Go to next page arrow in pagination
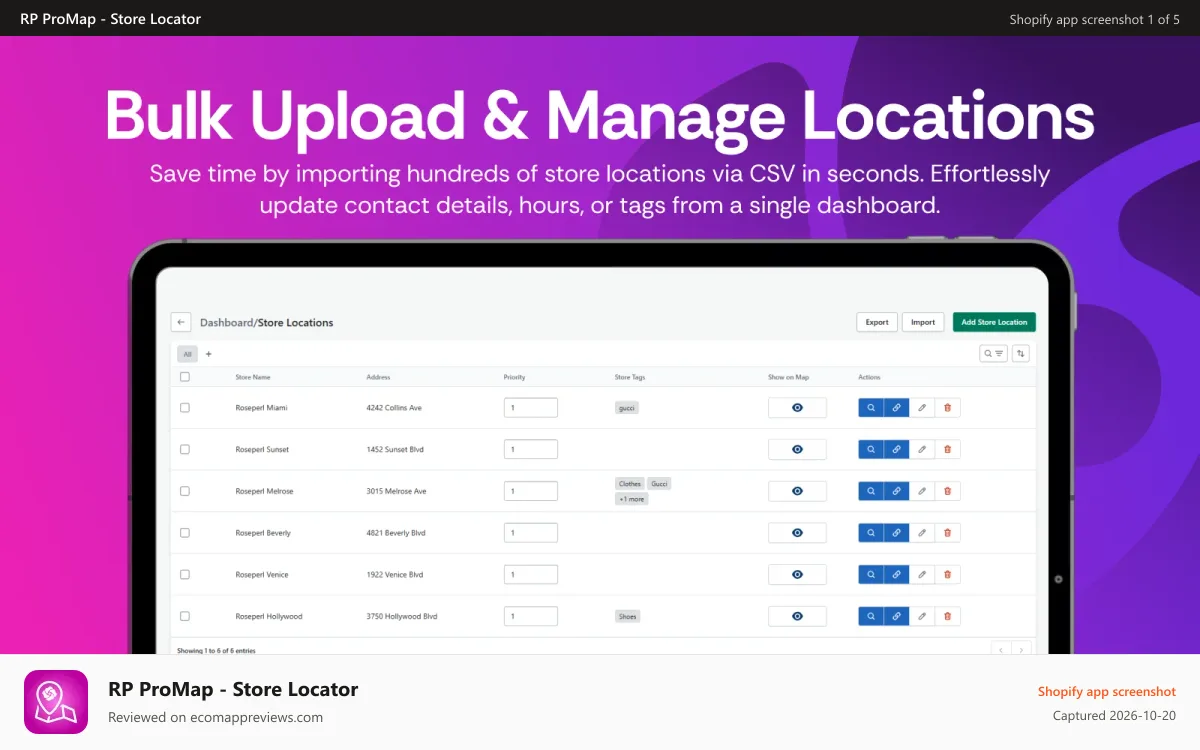This screenshot has height=750, width=1200. coord(1021,649)
